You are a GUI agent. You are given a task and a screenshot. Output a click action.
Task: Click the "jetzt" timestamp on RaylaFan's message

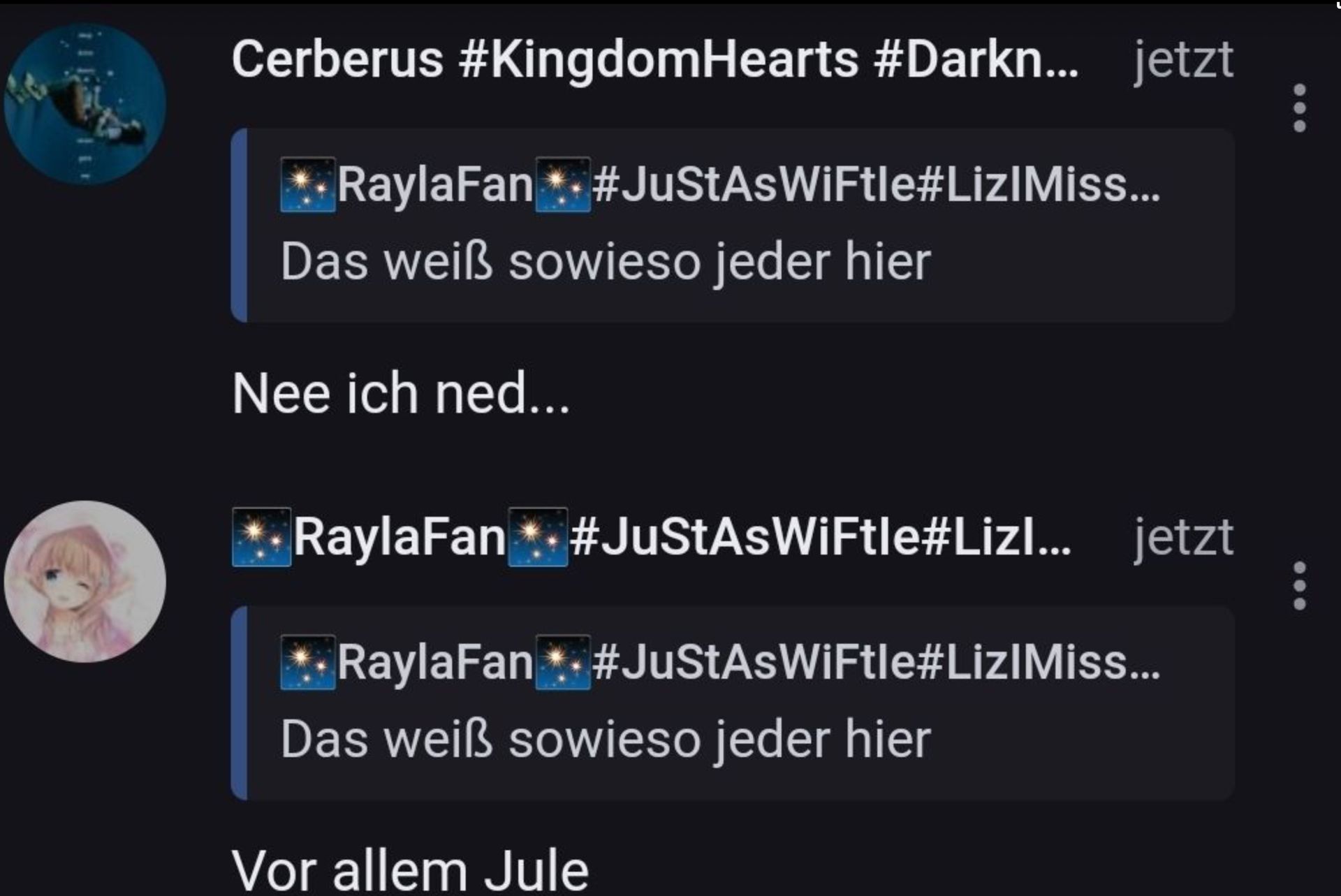[1183, 539]
